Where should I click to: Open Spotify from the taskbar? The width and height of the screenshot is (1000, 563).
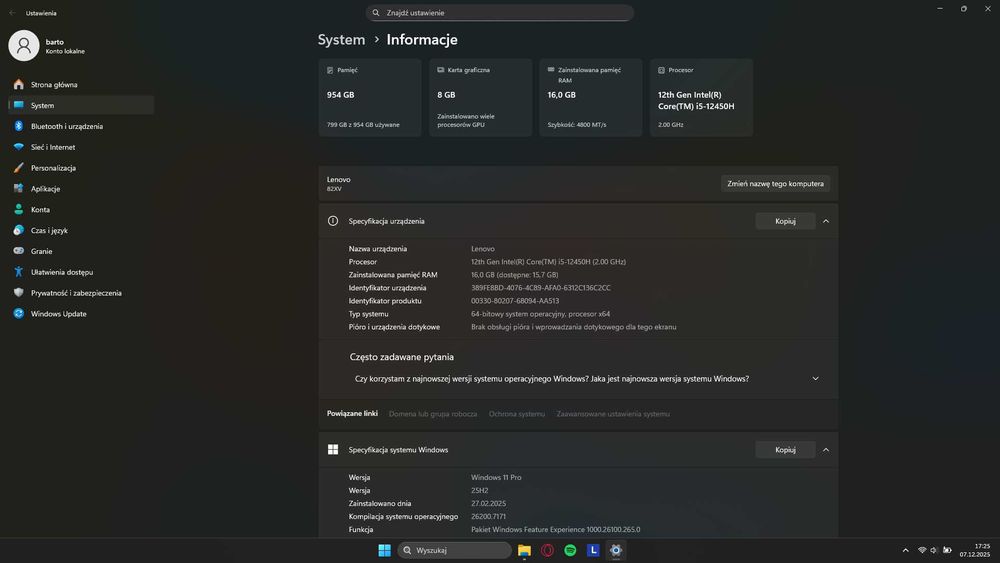pos(570,550)
